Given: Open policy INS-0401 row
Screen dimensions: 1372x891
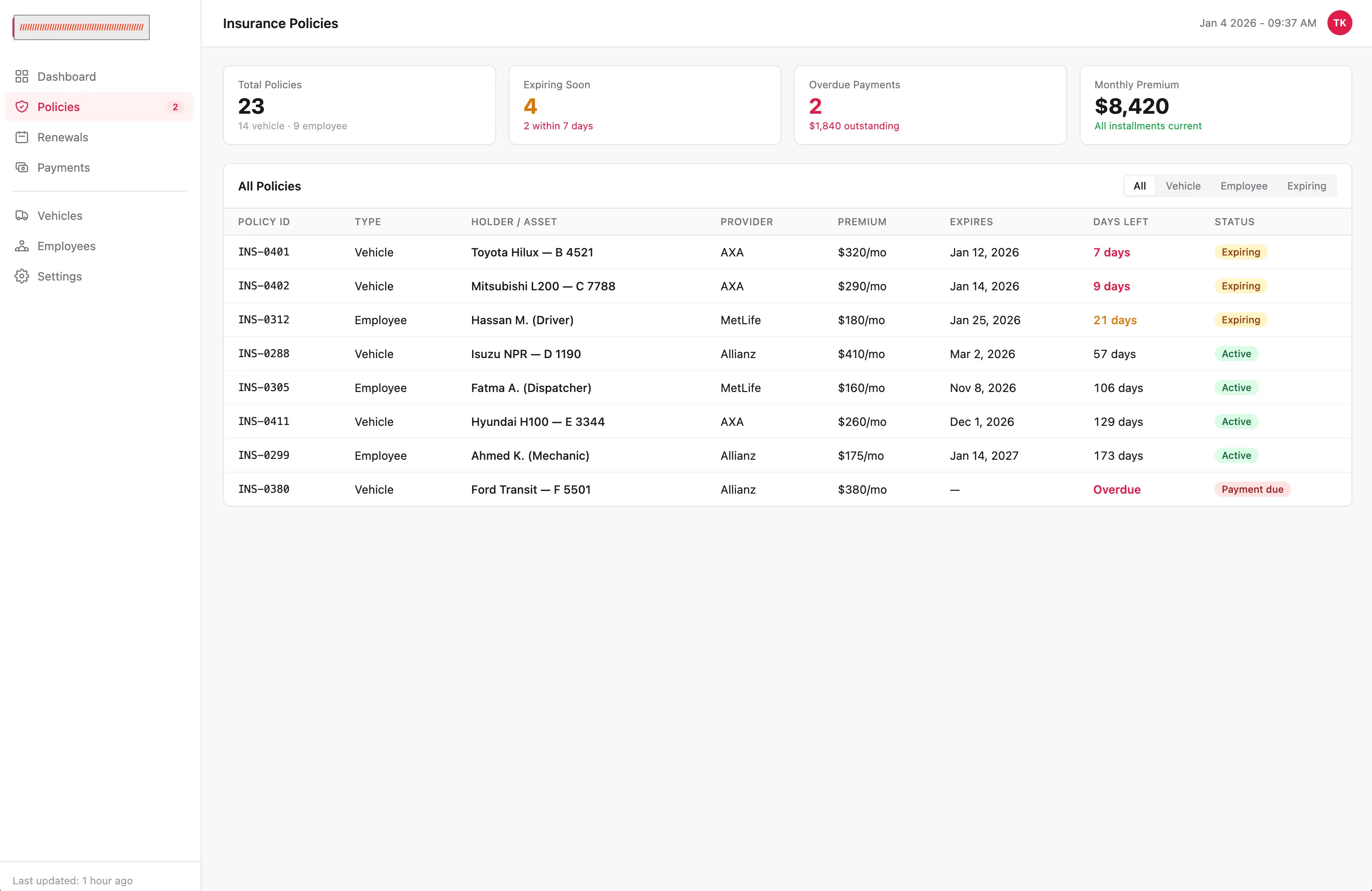Looking at the screenshot, I should (787, 252).
